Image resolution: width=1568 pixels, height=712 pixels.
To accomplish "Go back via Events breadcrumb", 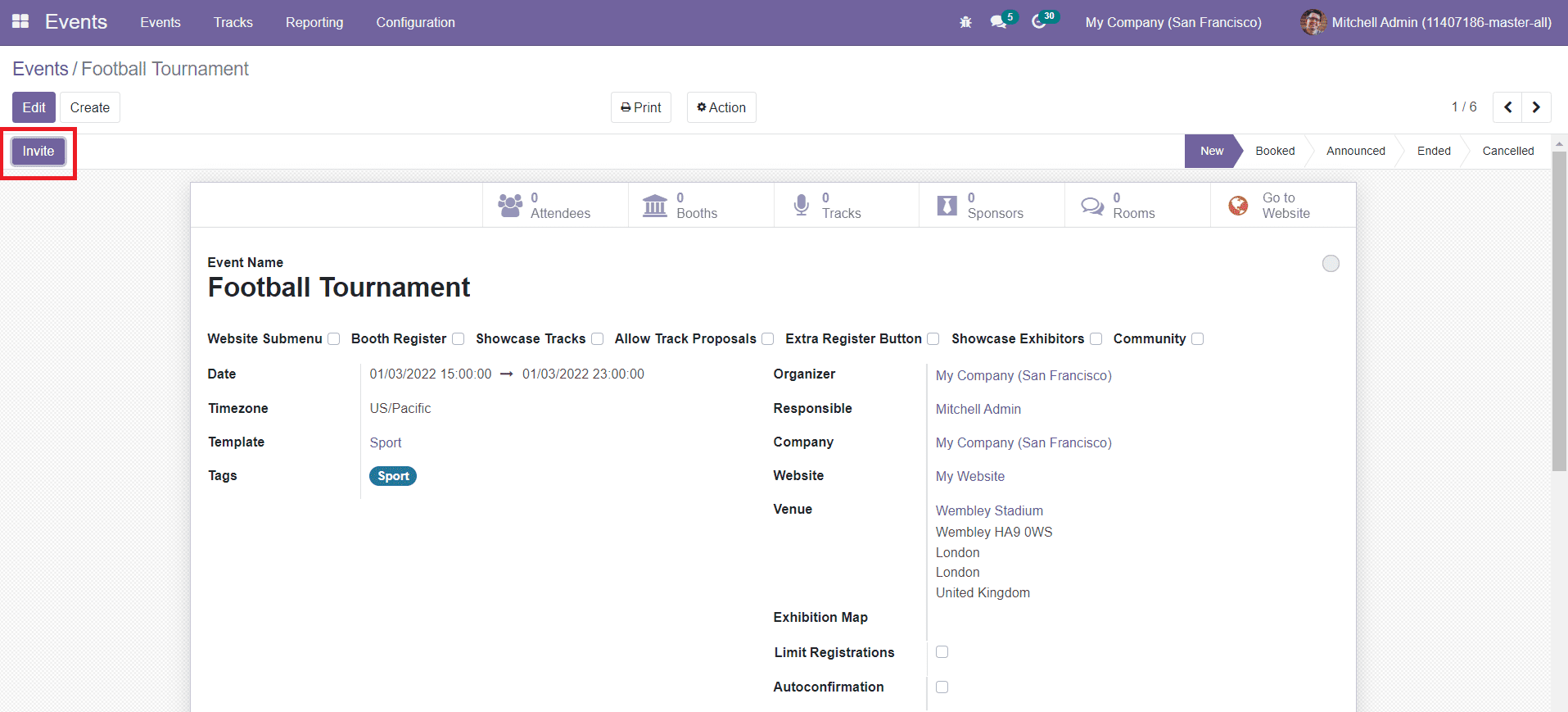I will click(40, 69).
